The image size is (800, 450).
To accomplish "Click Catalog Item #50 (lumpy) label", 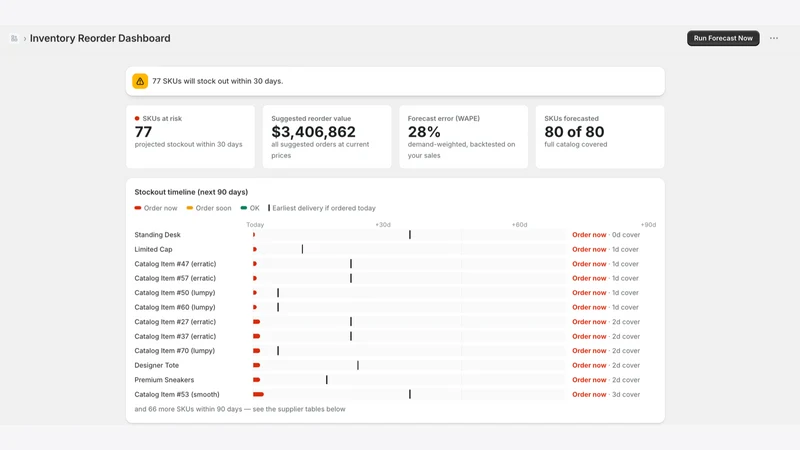I will click(x=174, y=293).
